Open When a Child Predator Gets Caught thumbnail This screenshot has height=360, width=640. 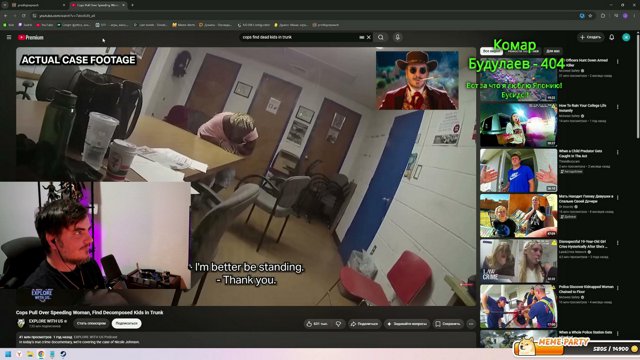518,170
